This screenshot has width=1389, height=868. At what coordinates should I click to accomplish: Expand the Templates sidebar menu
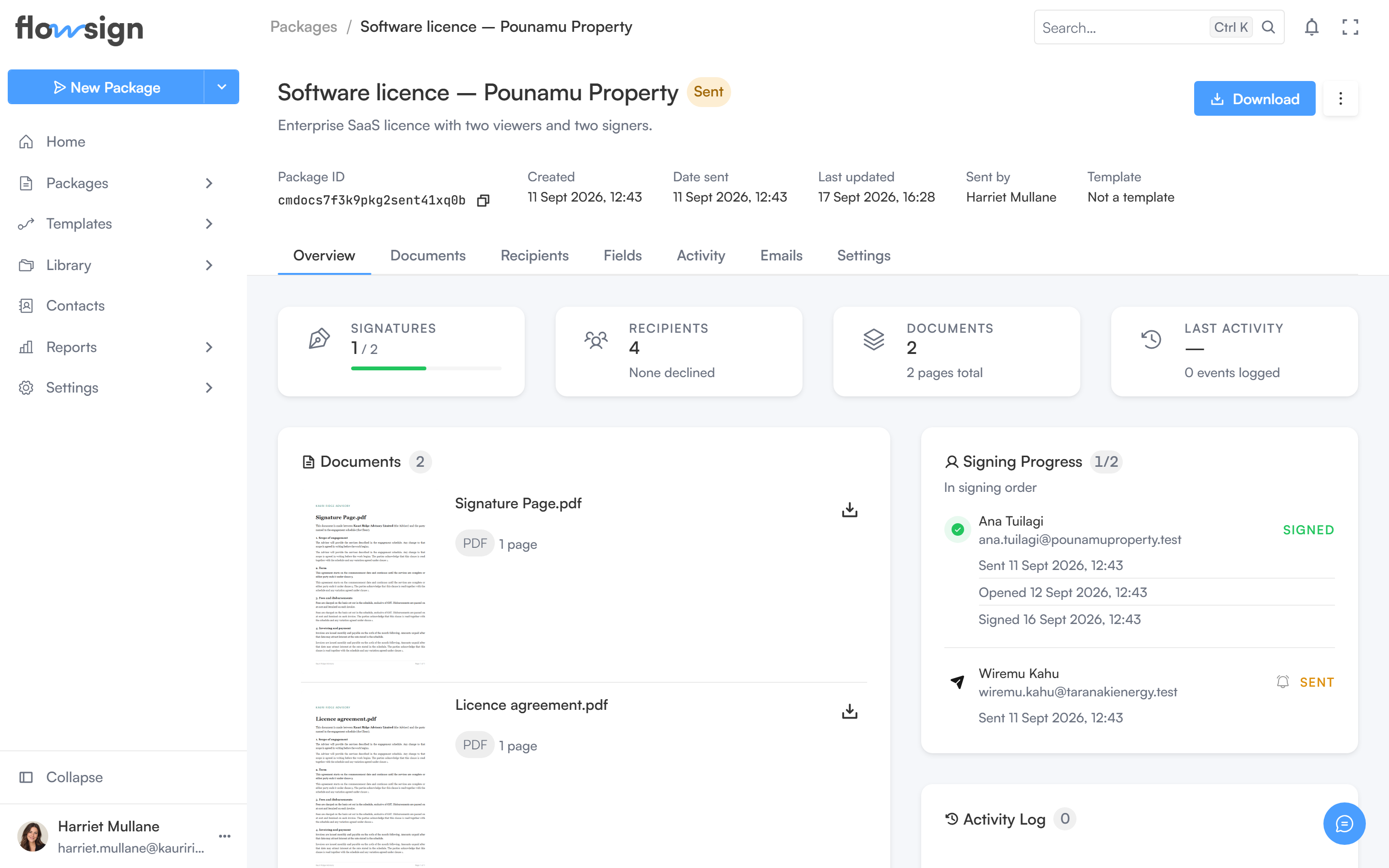tap(209, 224)
